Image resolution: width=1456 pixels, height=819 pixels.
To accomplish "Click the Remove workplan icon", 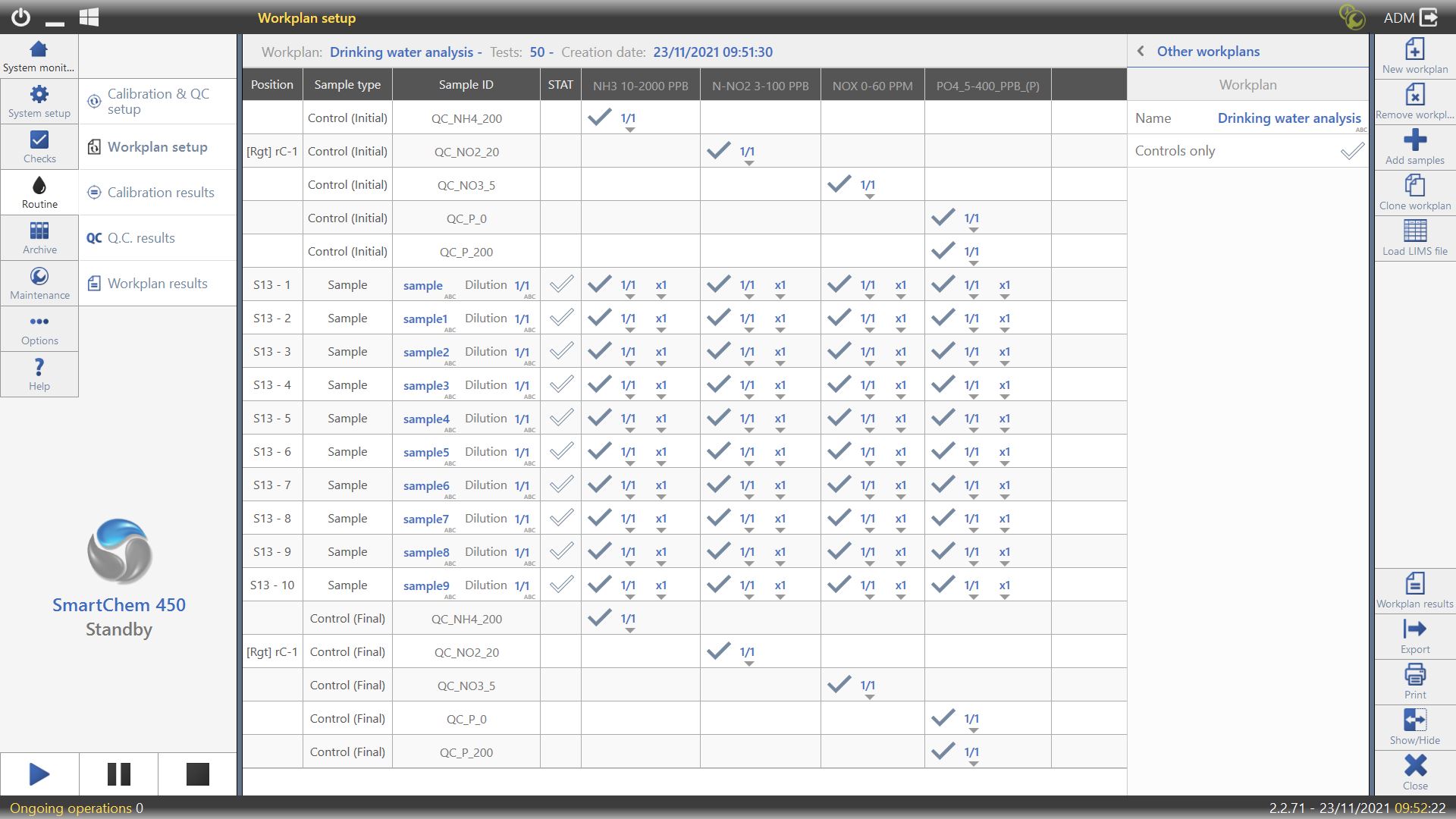I will point(1414,96).
